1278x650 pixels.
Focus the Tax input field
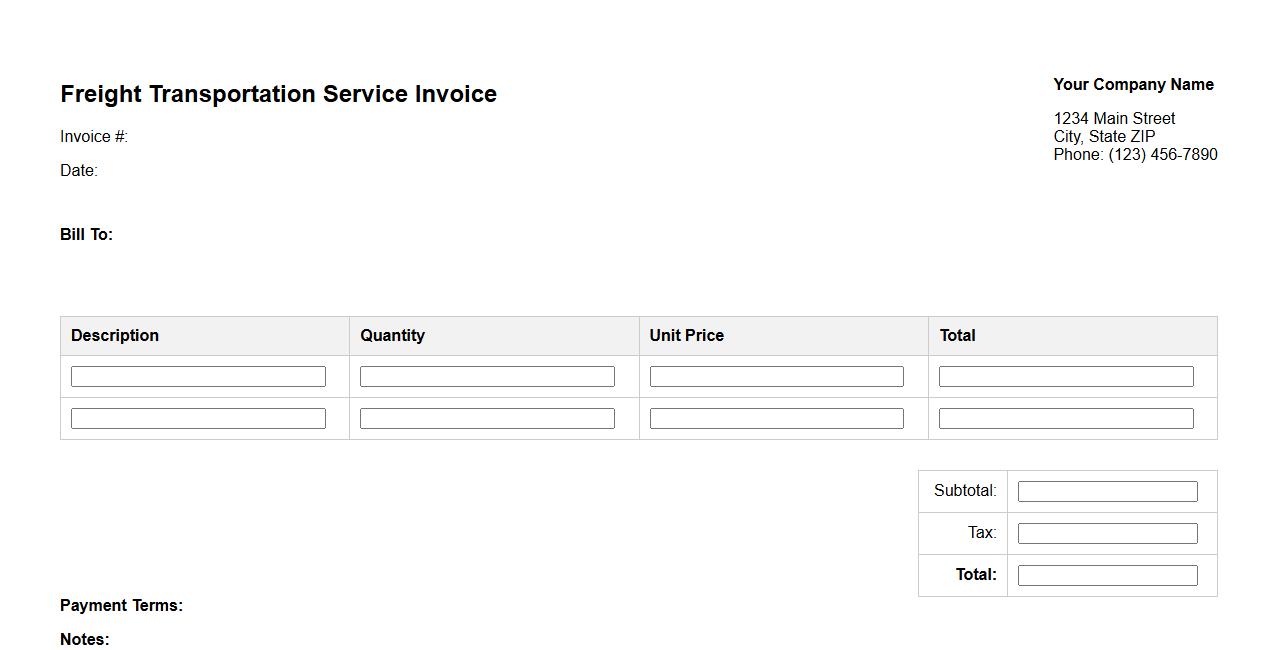[1107, 534]
